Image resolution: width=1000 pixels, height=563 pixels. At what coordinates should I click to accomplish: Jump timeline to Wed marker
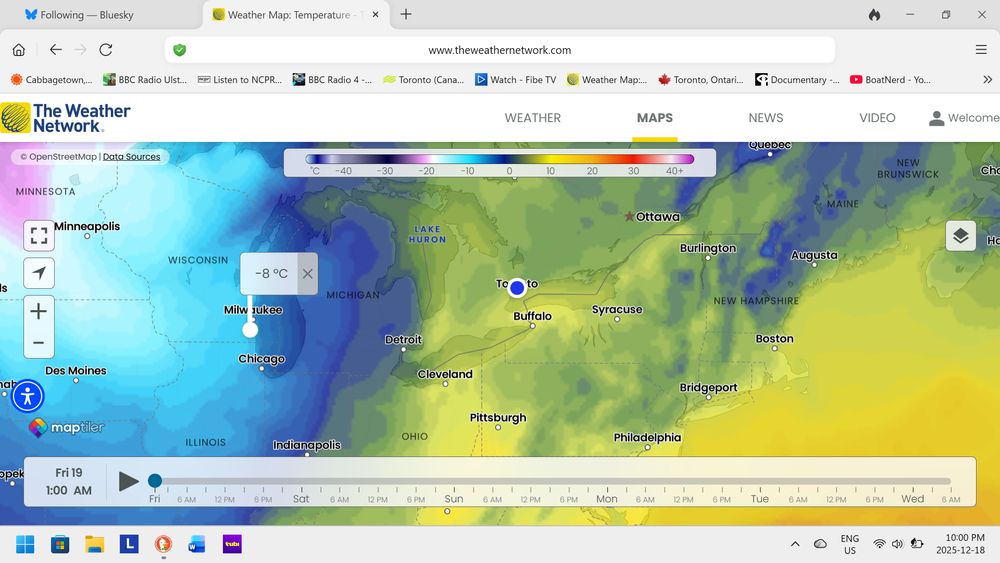[x=913, y=499]
